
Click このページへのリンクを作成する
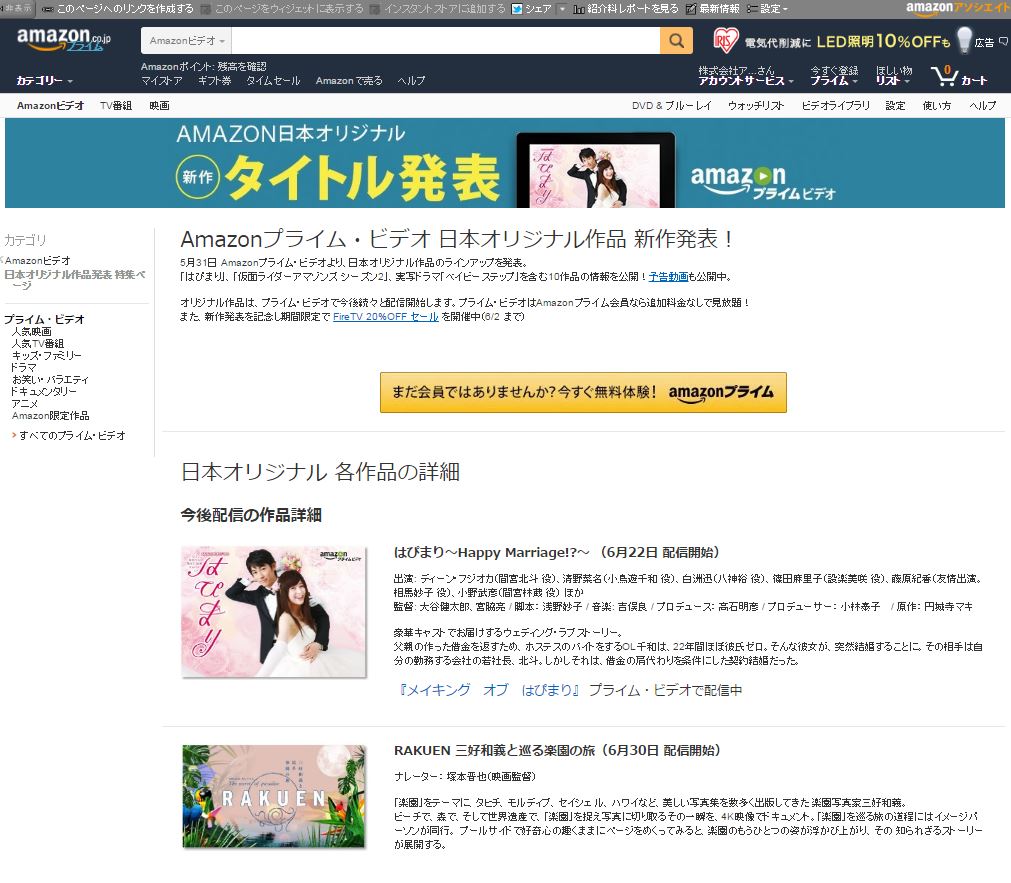pyautogui.click(x=125, y=9)
